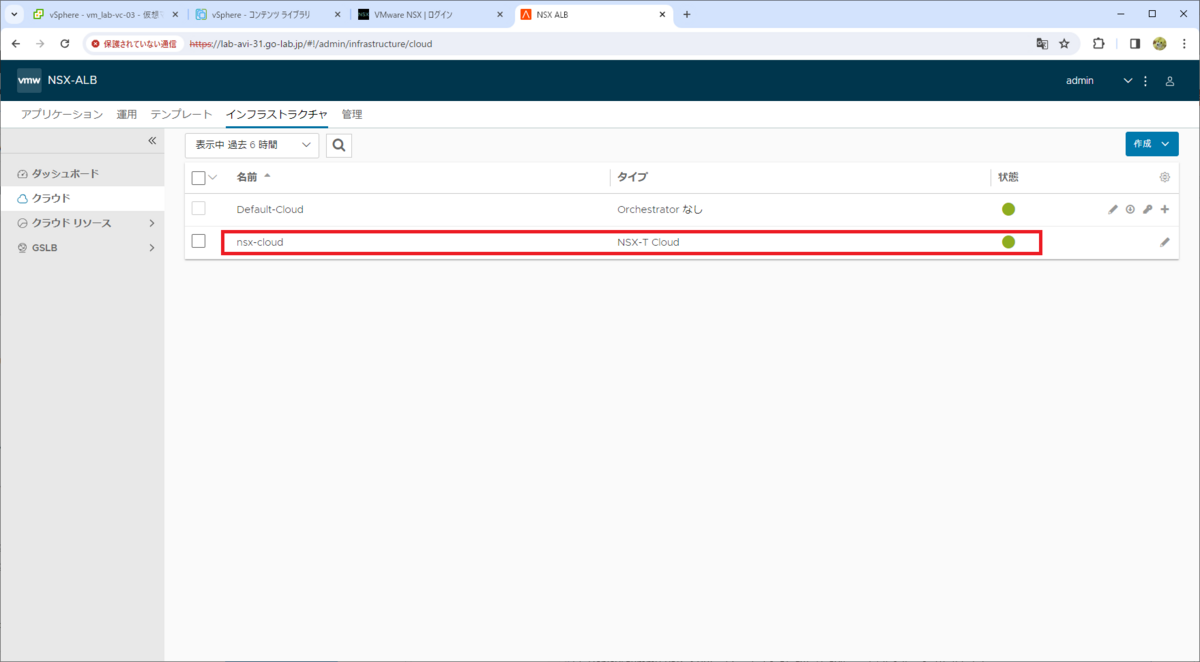Open the select-all checkbox dropdown arrow

tap(212, 177)
